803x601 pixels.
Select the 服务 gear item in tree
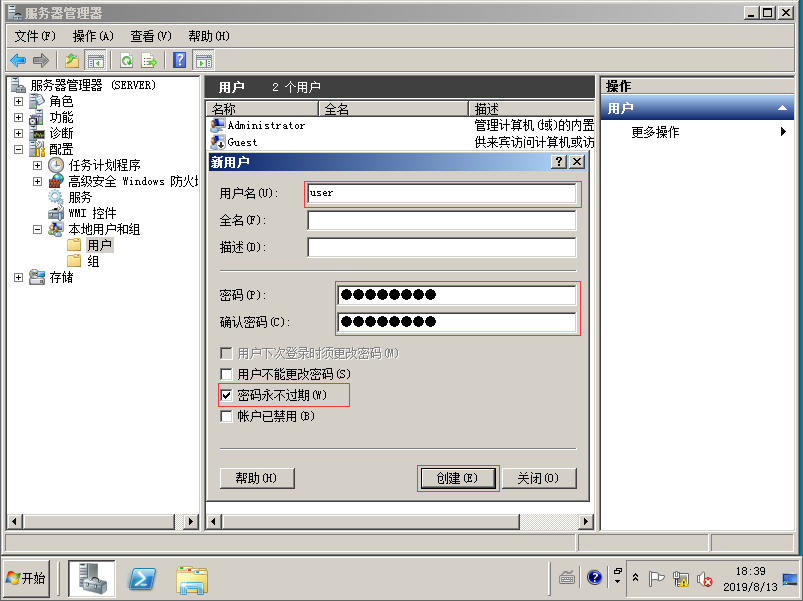click(79, 197)
